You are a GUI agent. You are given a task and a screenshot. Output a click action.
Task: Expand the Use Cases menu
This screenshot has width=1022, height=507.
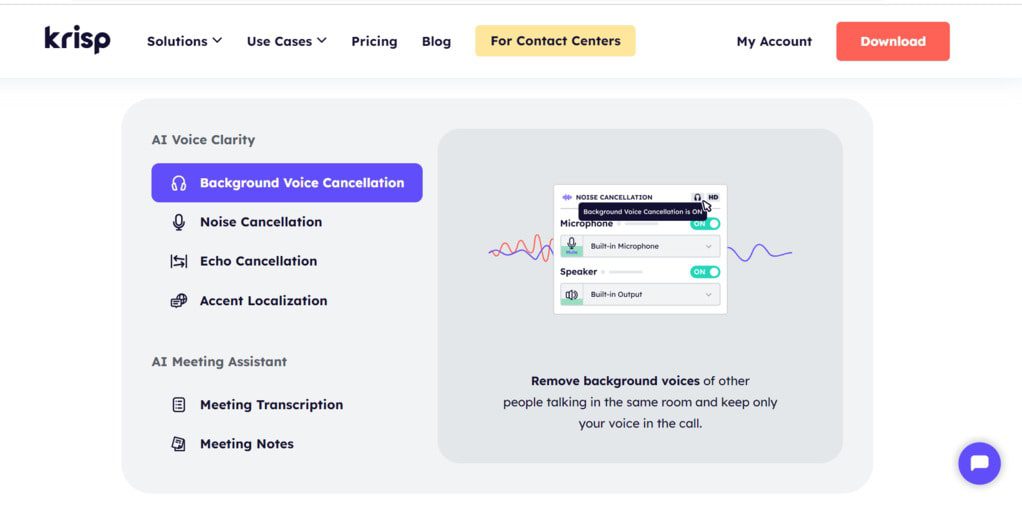coord(286,41)
